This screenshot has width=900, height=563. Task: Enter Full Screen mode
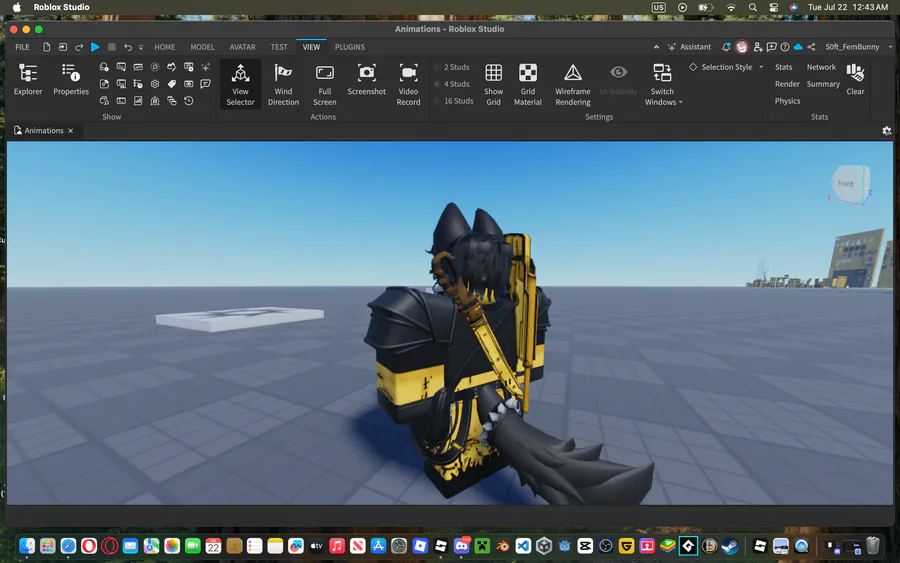coord(324,84)
